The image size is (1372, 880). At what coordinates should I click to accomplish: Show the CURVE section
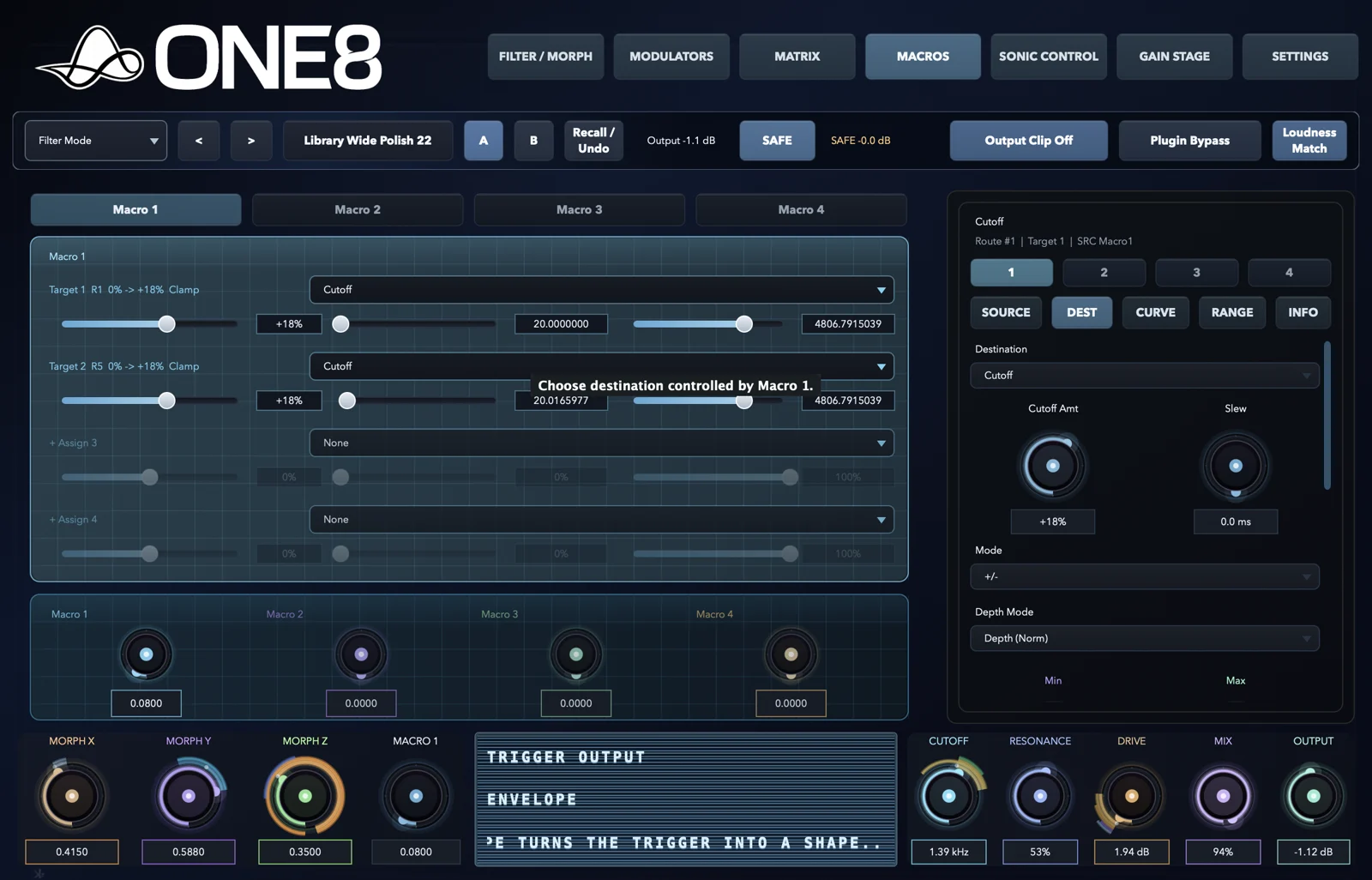tap(1156, 312)
